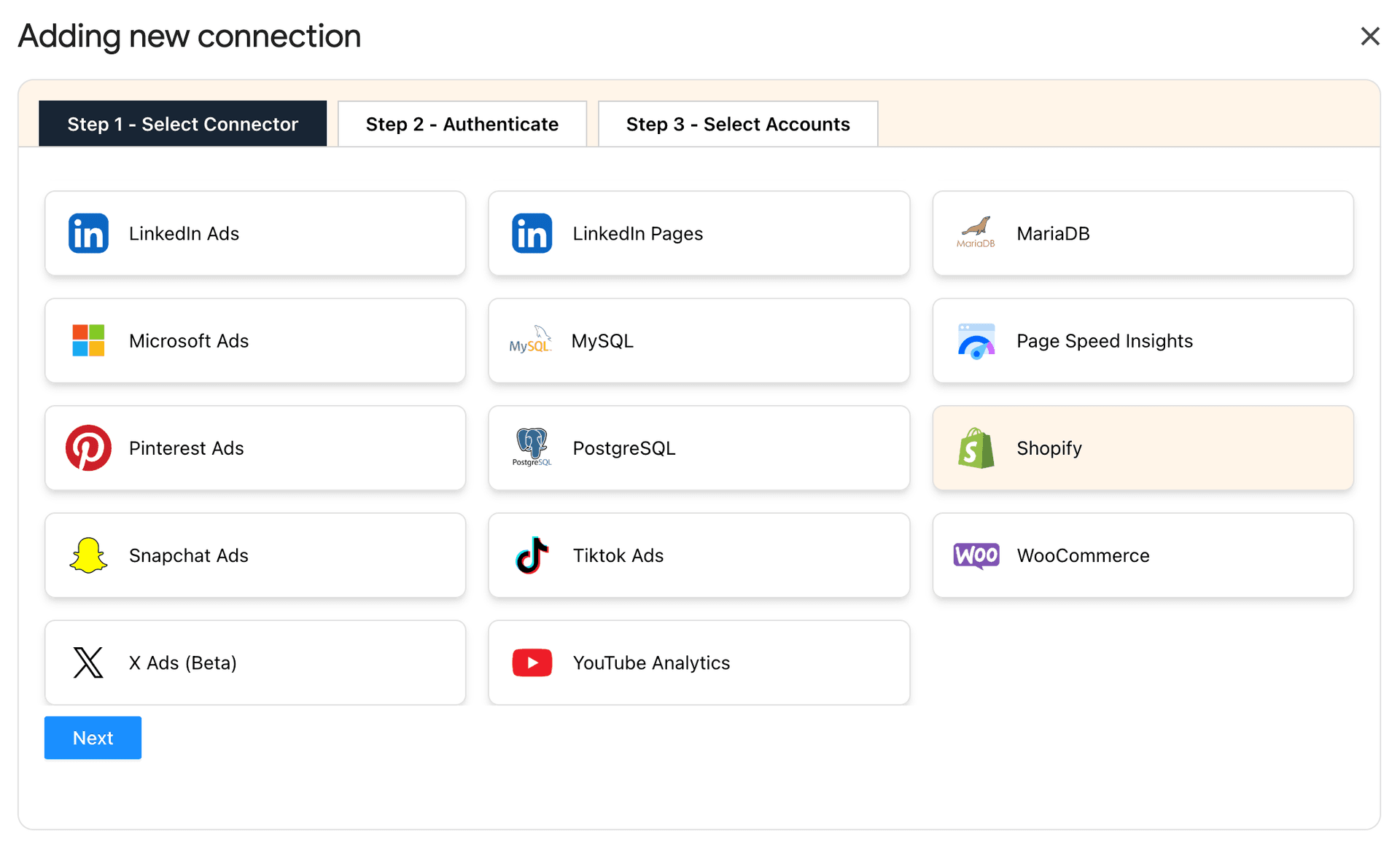Viewport: 1400px width, 849px height.
Task: Open Step 3 - Select Accounts tab
Action: (x=737, y=123)
